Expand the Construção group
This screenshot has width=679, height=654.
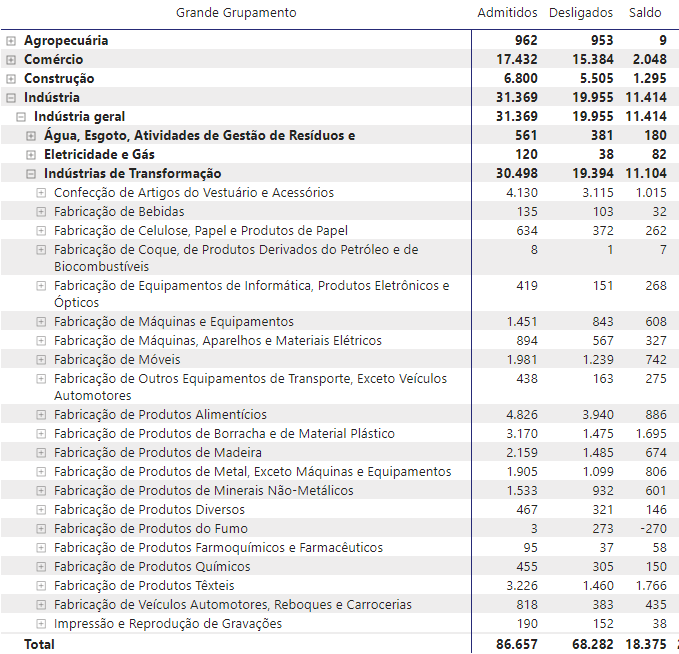tap(11, 79)
